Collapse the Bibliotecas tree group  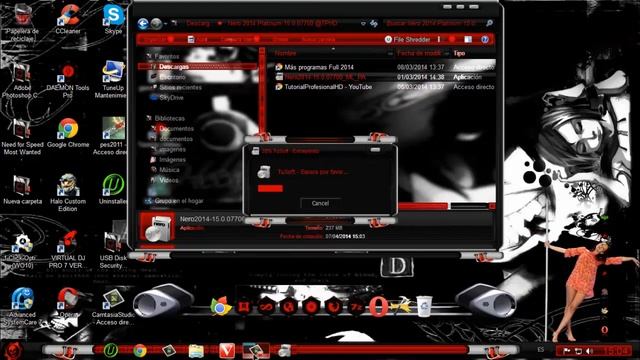coord(149,118)
